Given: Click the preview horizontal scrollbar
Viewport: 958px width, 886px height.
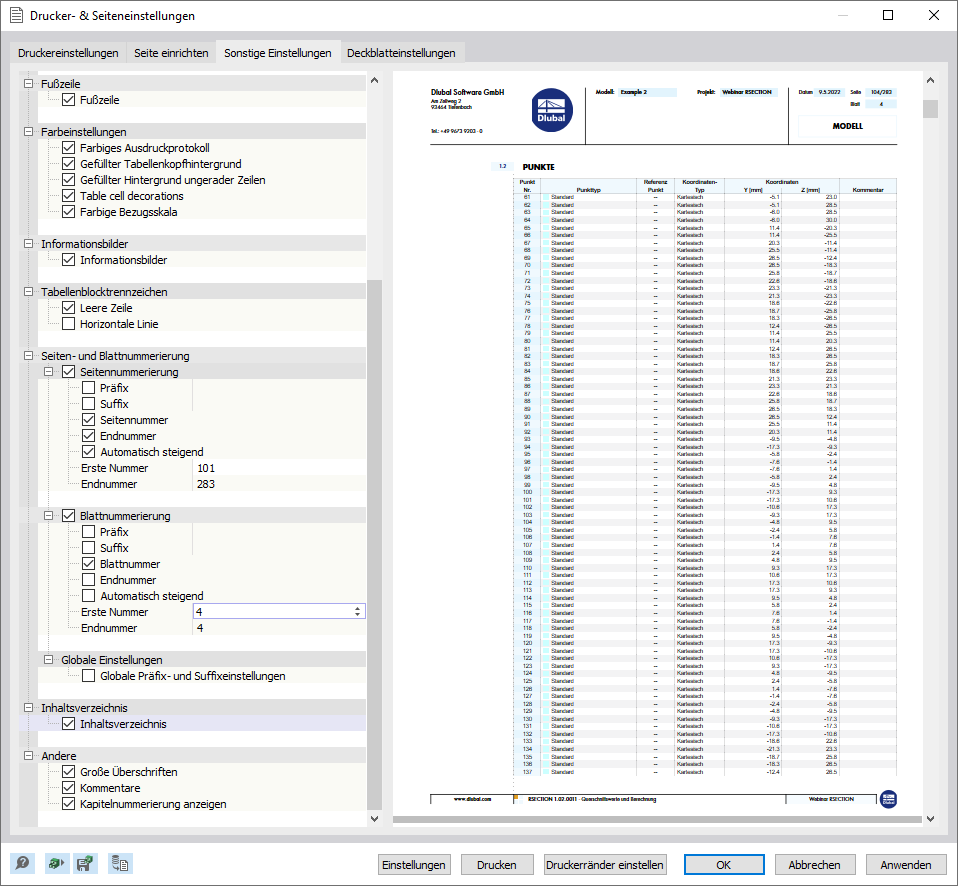Looking at the screenshot, I should coord(657,819).
